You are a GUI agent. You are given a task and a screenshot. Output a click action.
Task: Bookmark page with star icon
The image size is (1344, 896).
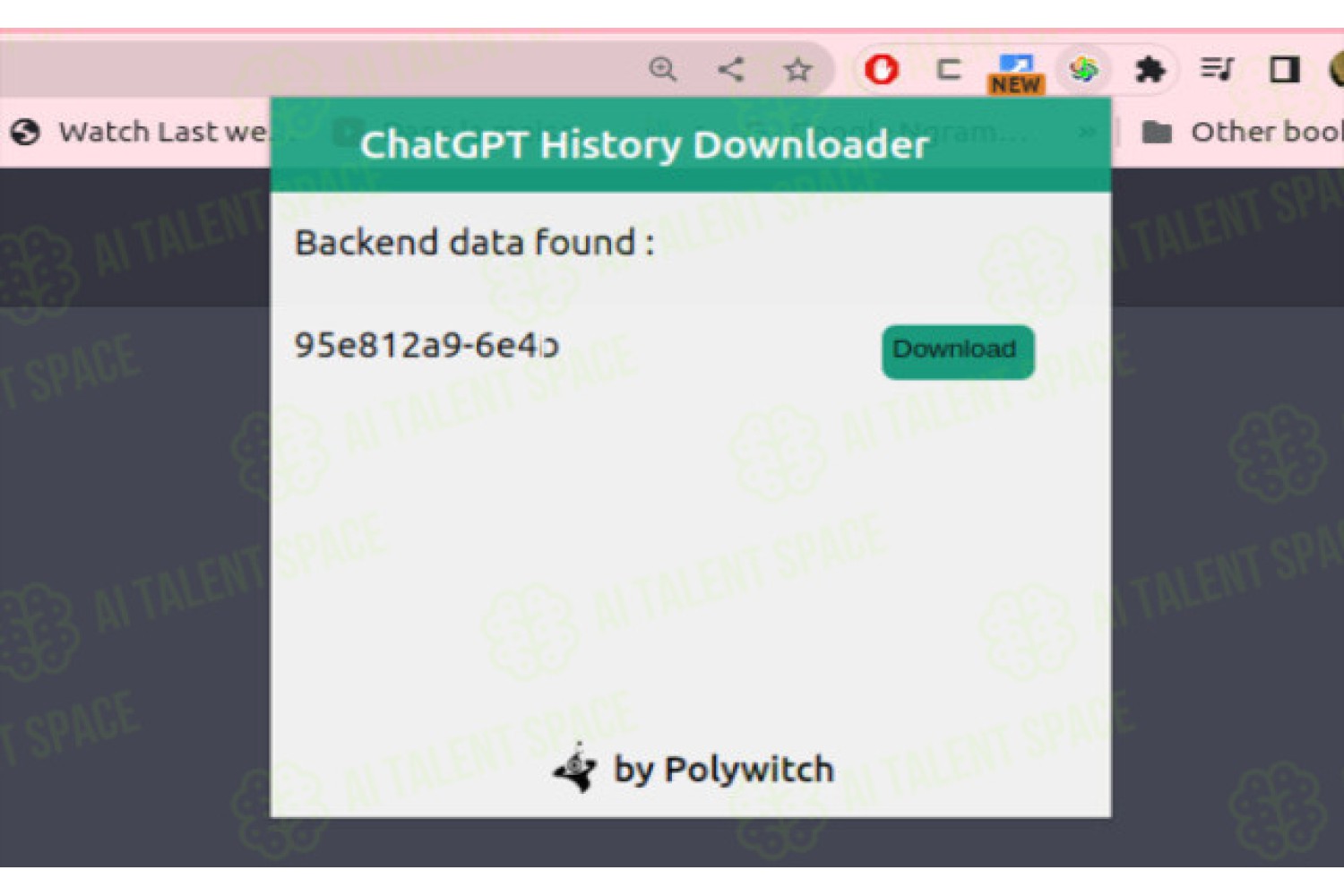click(x=797, y=69)
